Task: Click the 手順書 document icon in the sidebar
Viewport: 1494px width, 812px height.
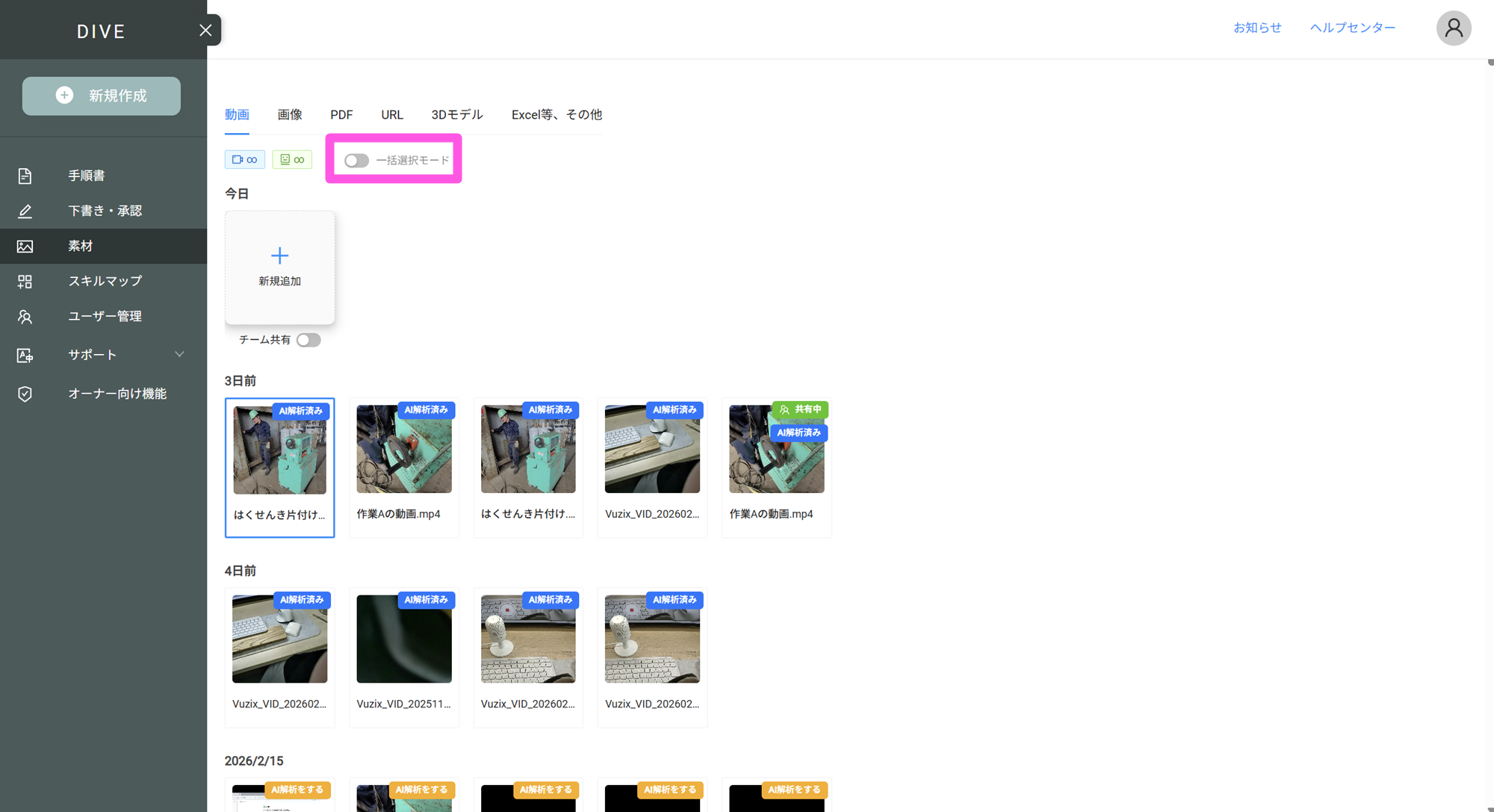Action: 25,176
